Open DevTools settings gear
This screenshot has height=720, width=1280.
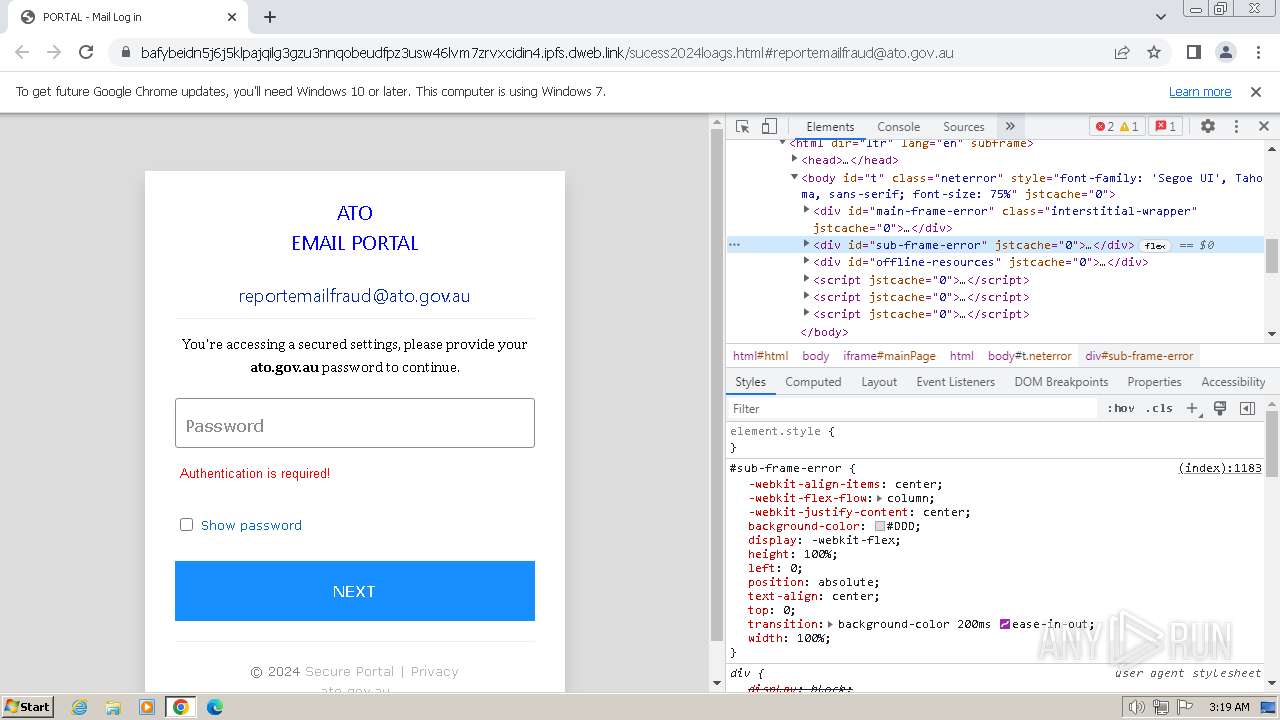1208,126
